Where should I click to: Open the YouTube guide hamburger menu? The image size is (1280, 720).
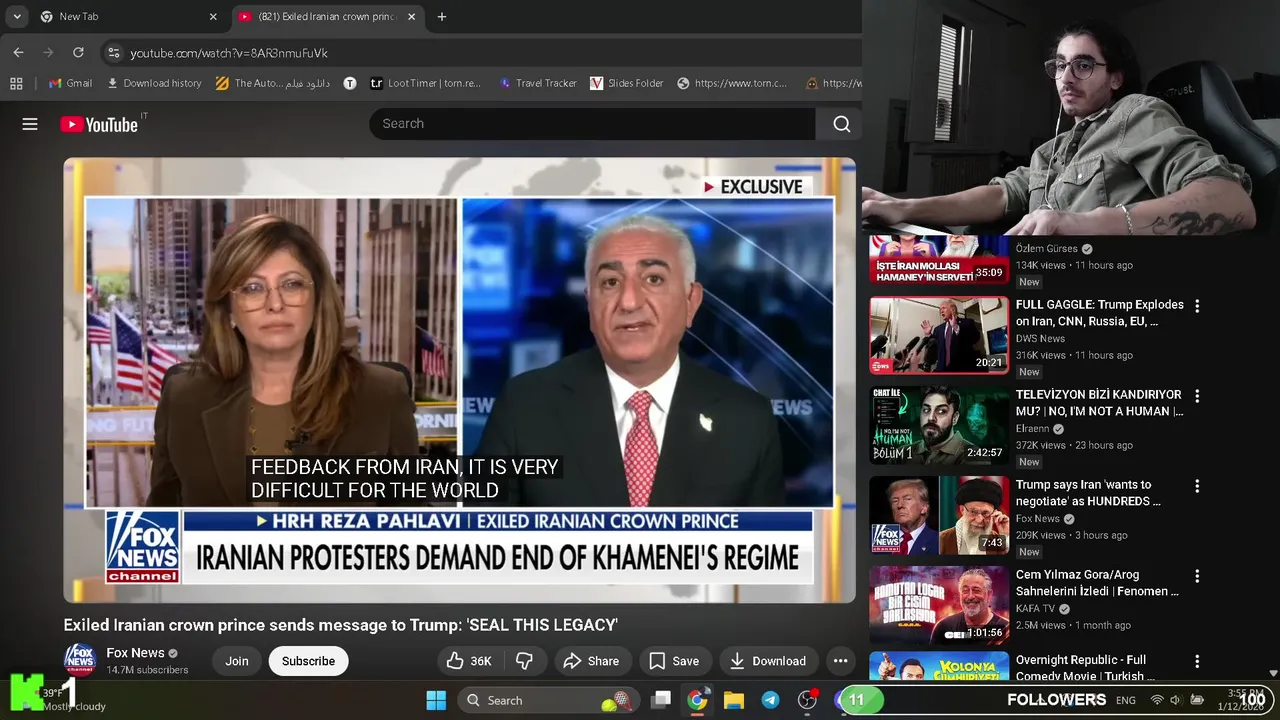pyautogui.click(x=30, y=124)
